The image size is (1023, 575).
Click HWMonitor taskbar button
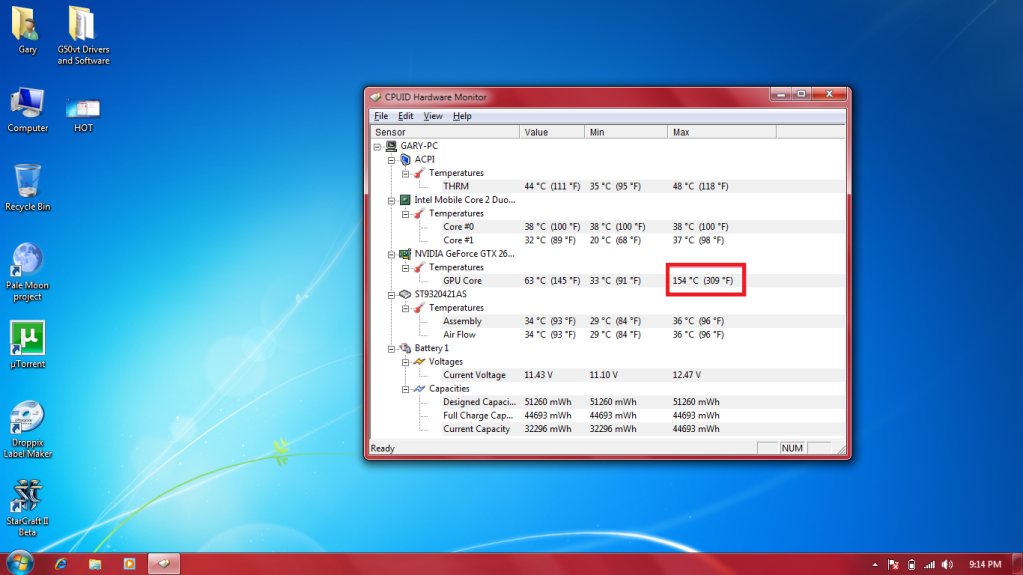click(164, 564)
